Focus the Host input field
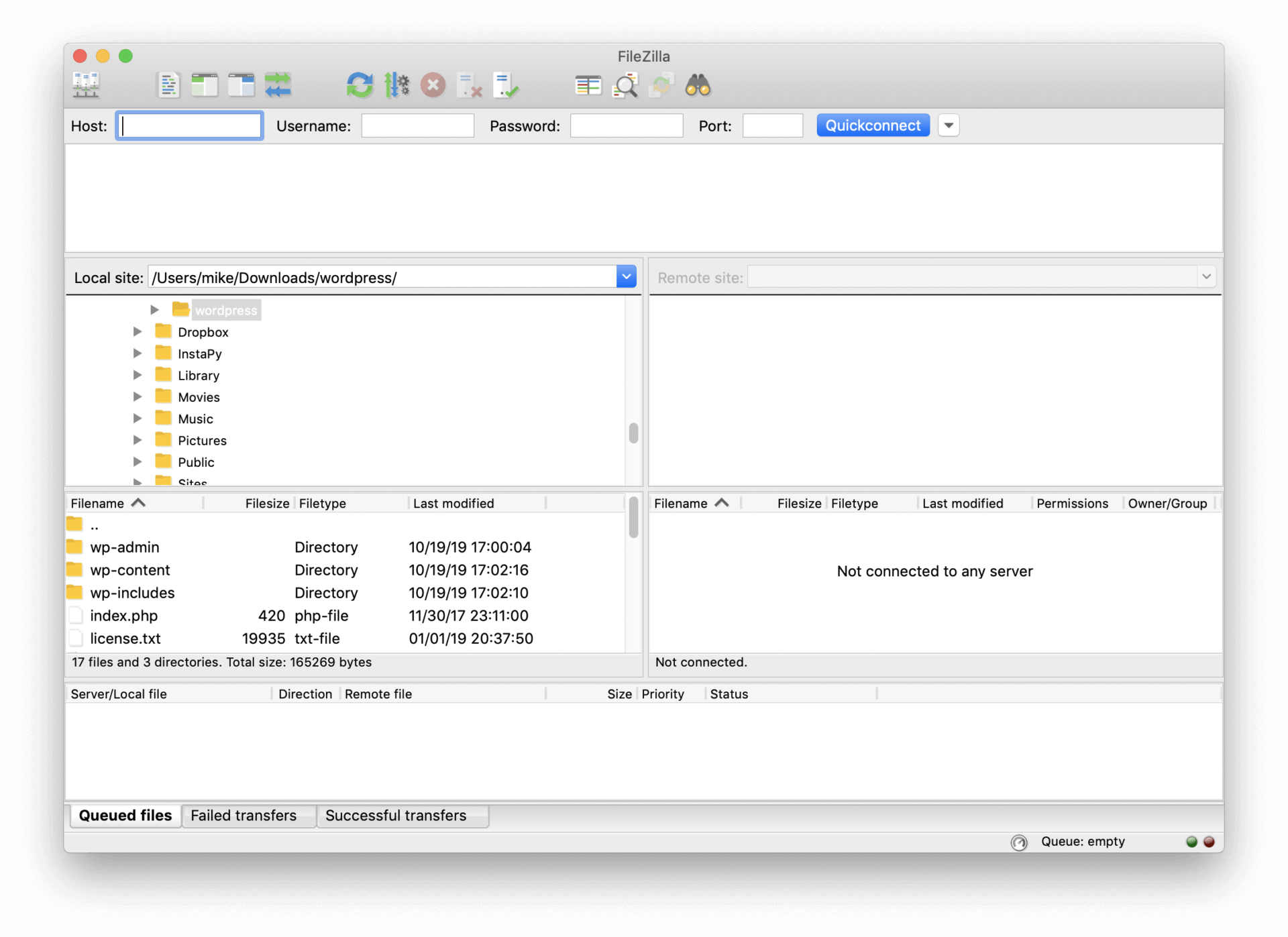Image resolution: width=1288 pixels, height=937 pixels. [189, 125]
